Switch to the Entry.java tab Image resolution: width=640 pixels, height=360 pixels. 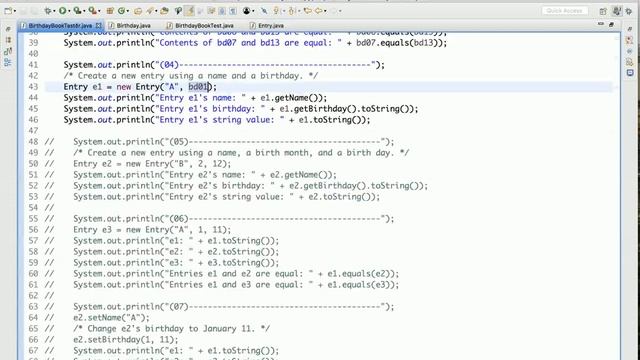(267, 26)
